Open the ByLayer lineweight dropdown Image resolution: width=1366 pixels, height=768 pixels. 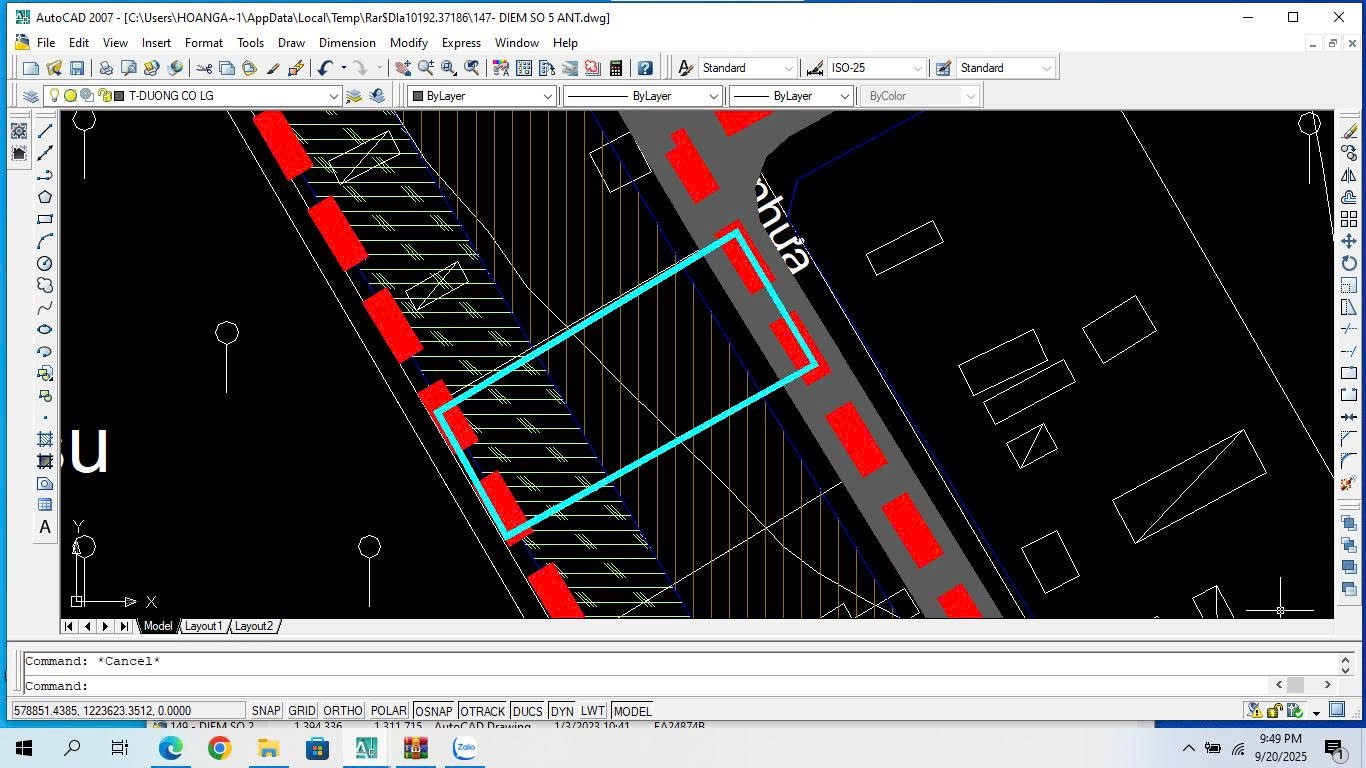point(844,96)
